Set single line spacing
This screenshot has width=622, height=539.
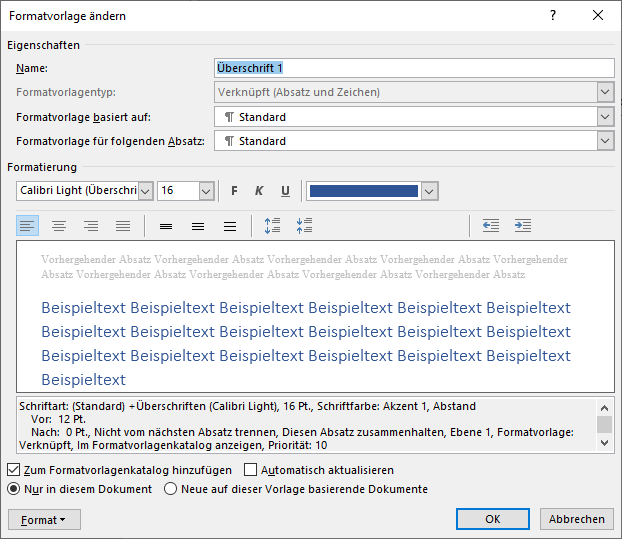[x=166, y=226]
